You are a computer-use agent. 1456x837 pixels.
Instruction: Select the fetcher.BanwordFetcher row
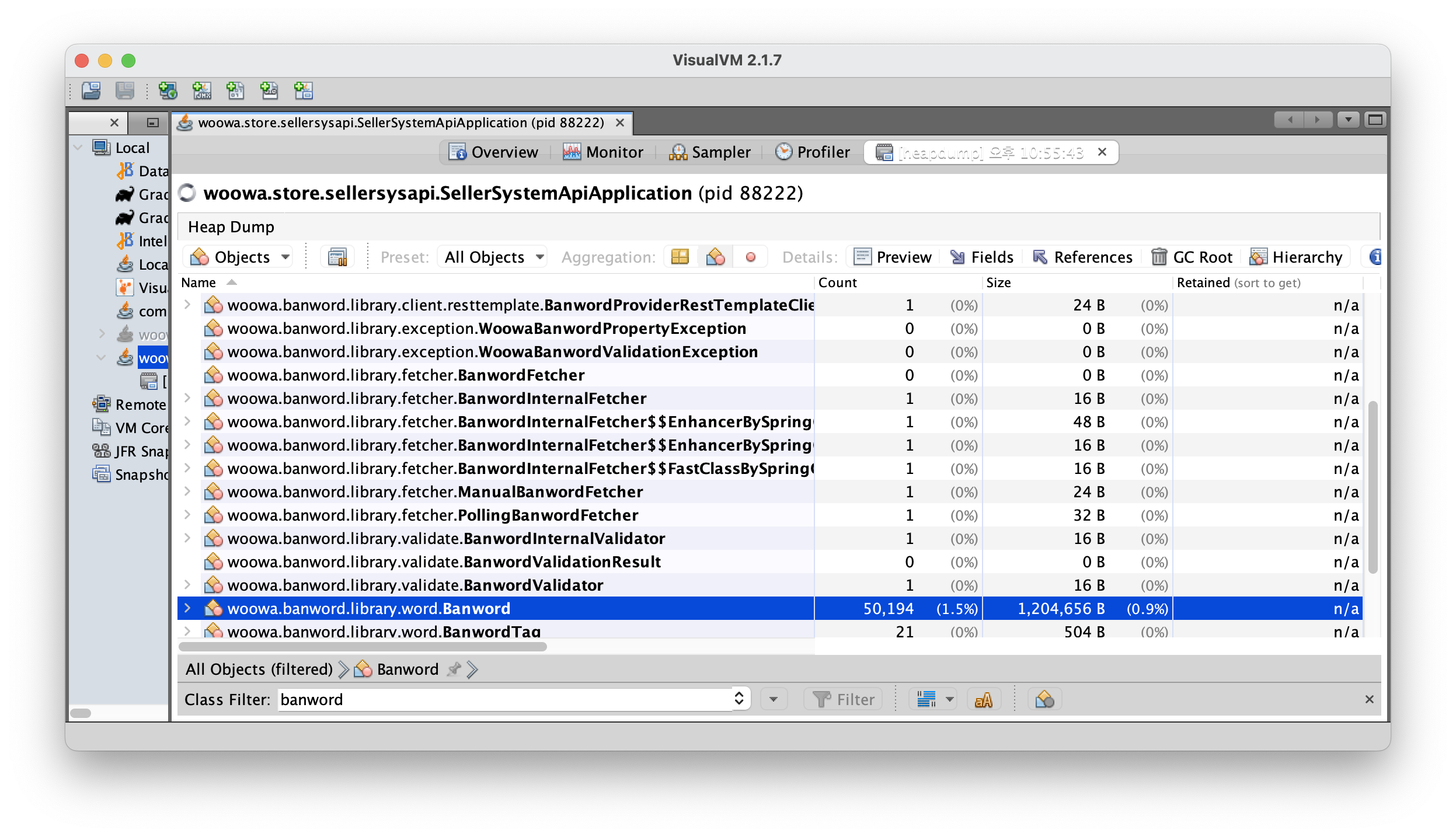769,375
